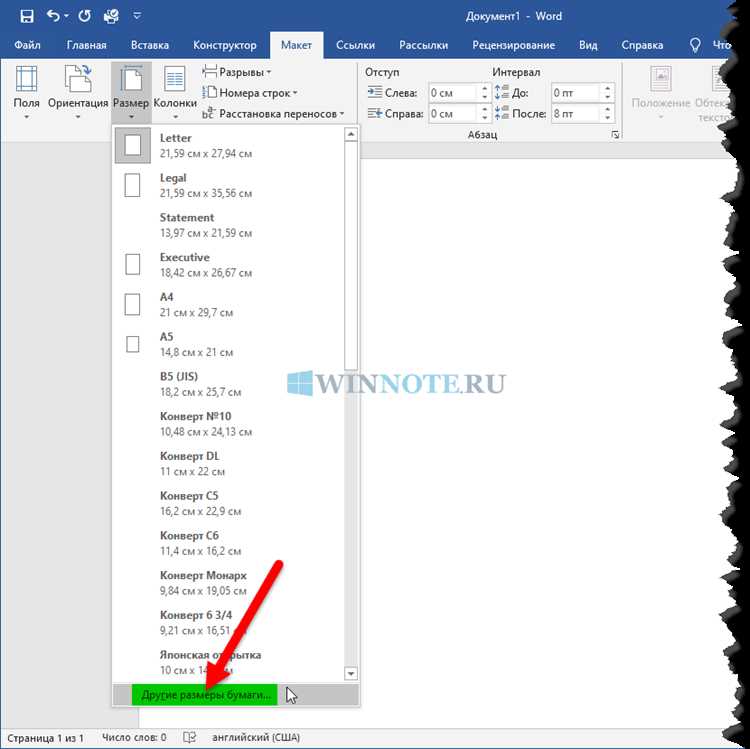Select the Конверт №10 size
Viewport: 750px width, 749px height.
pyautogui.click(x=229, y=423)
